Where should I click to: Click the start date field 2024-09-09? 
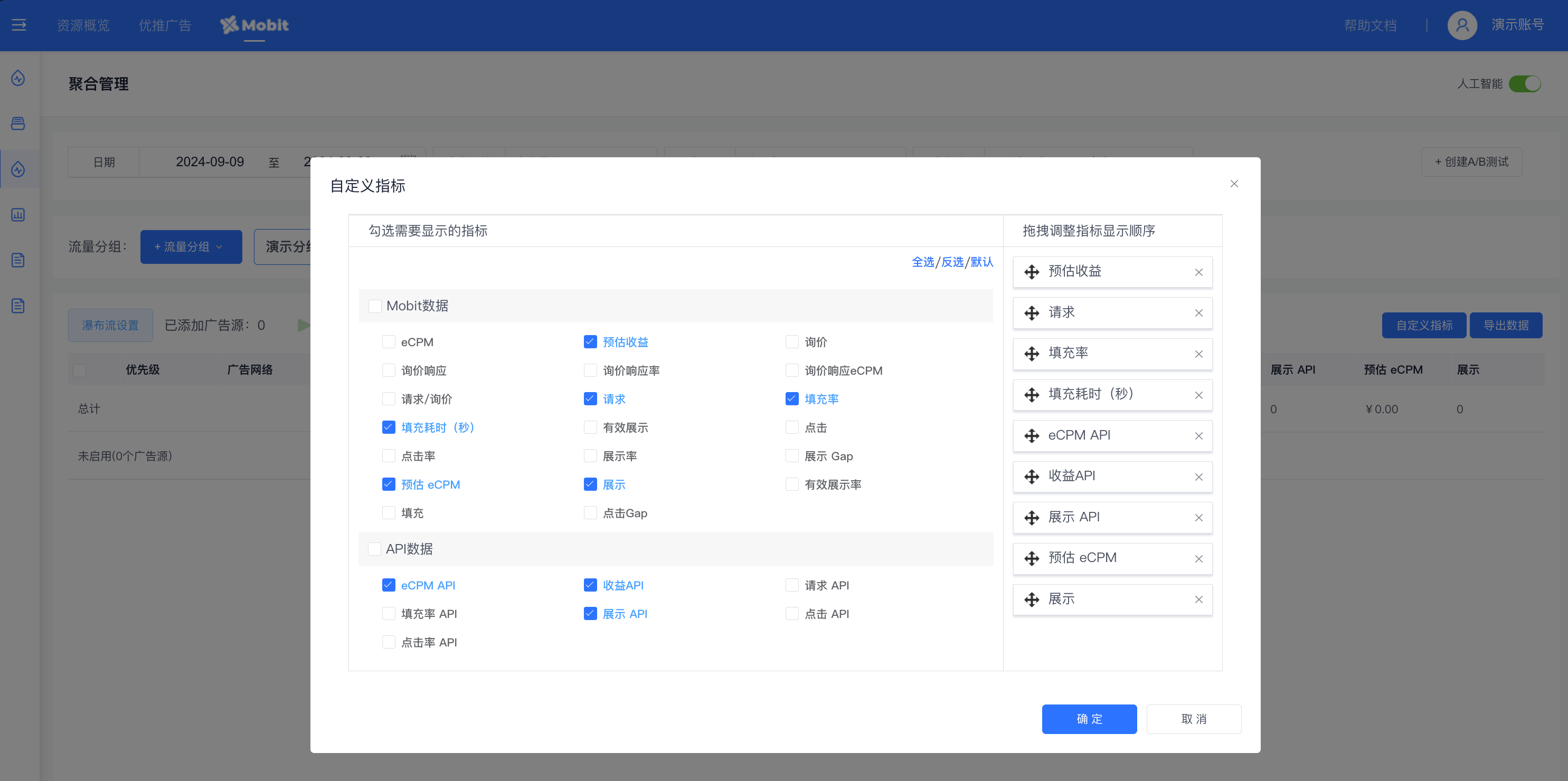[210, 162]
